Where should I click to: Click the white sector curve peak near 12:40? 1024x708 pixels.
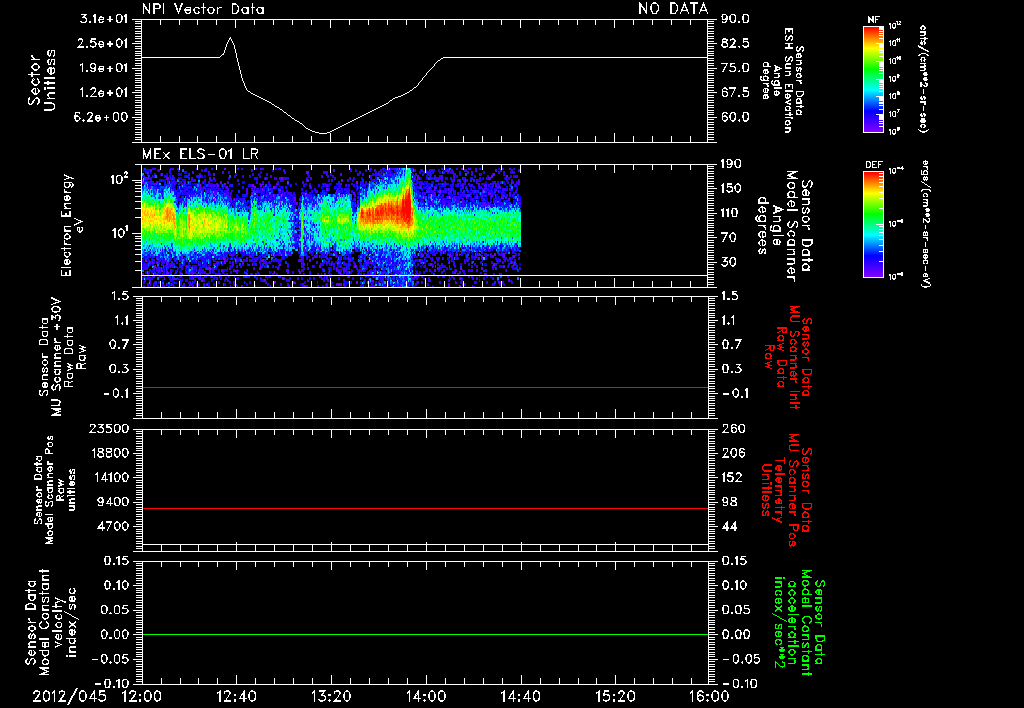230,38
